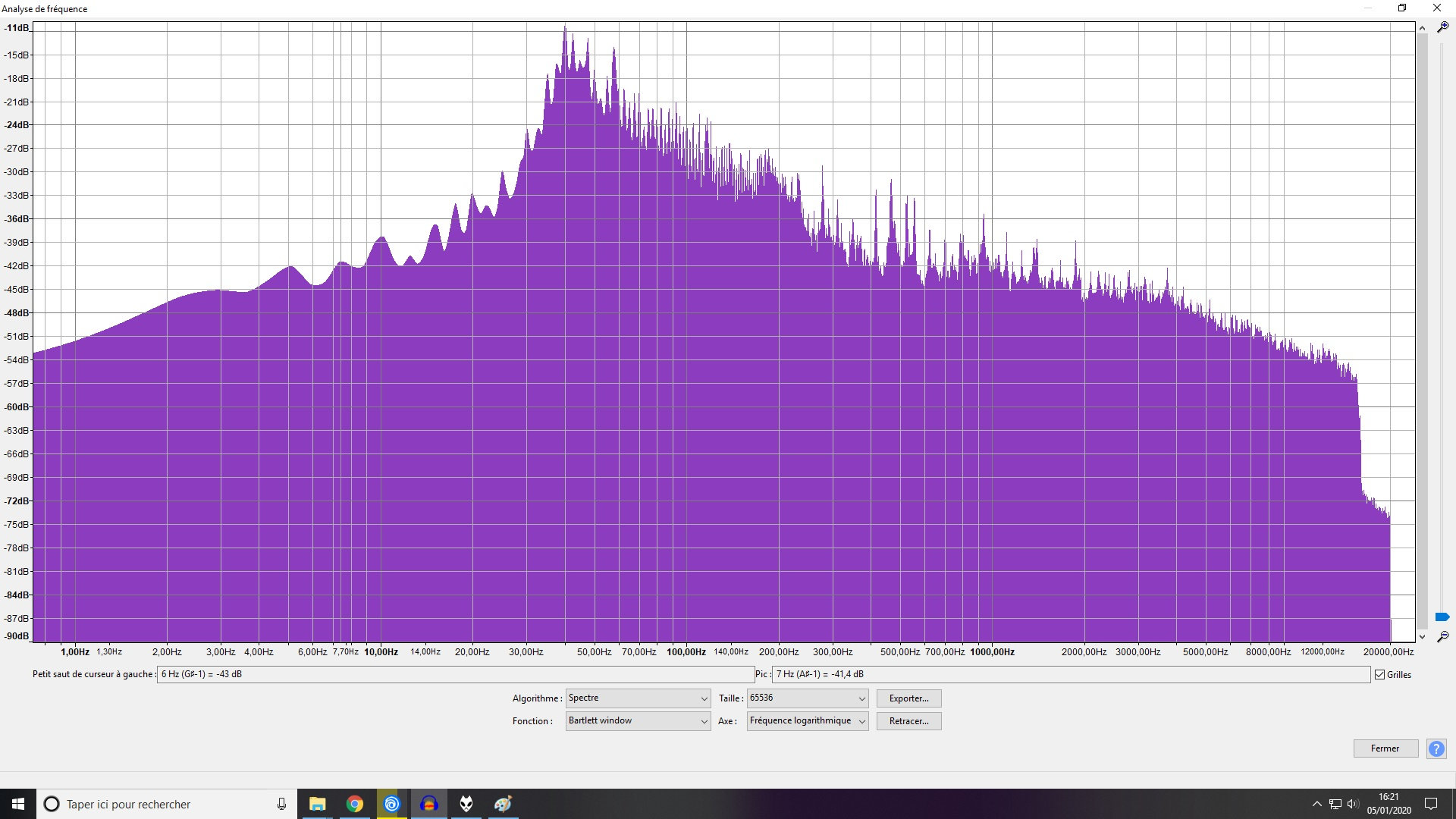
Task: Click the Fermer button
Action: 1385,748
